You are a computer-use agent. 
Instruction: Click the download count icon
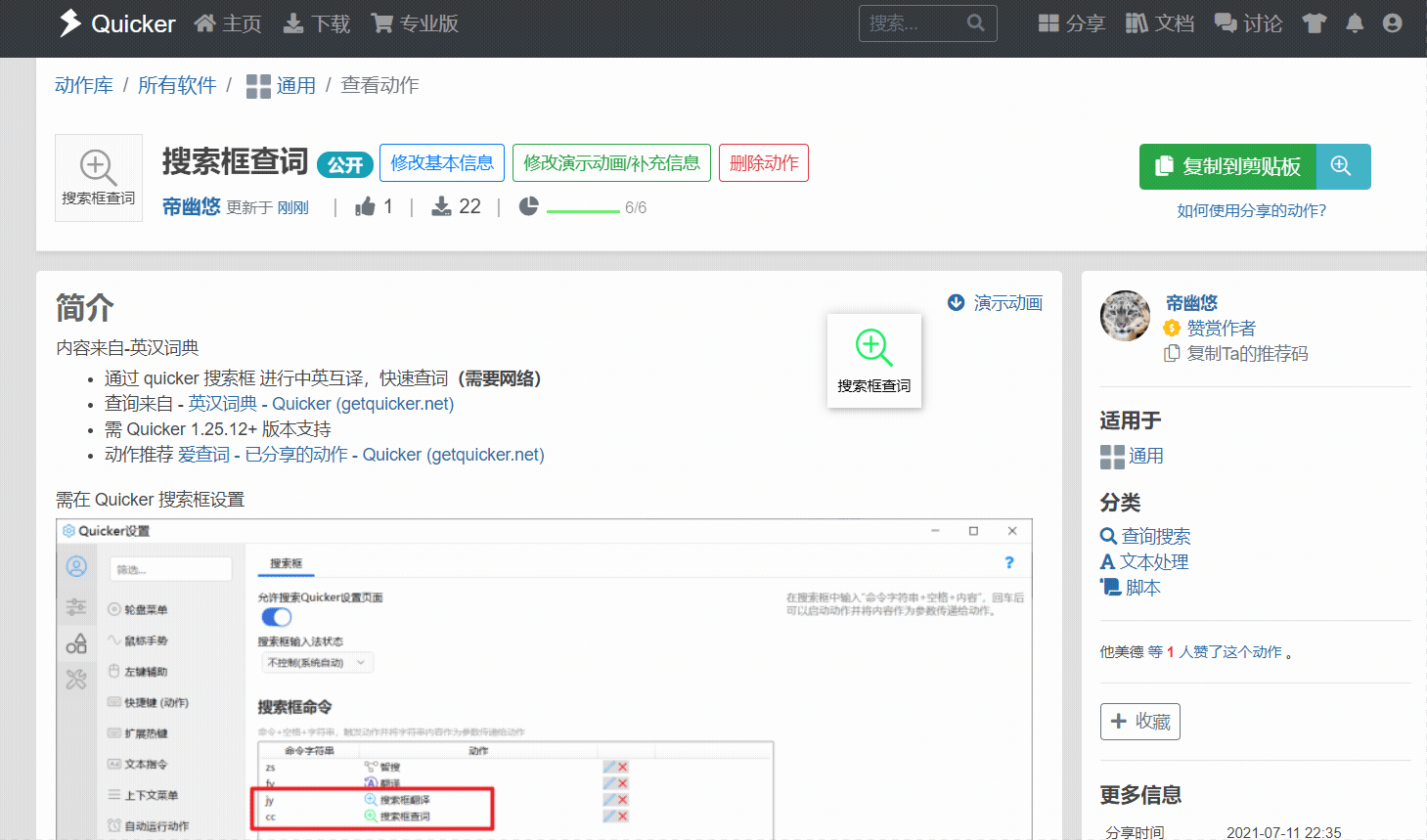pyautogui.click(x=442, y=206)
